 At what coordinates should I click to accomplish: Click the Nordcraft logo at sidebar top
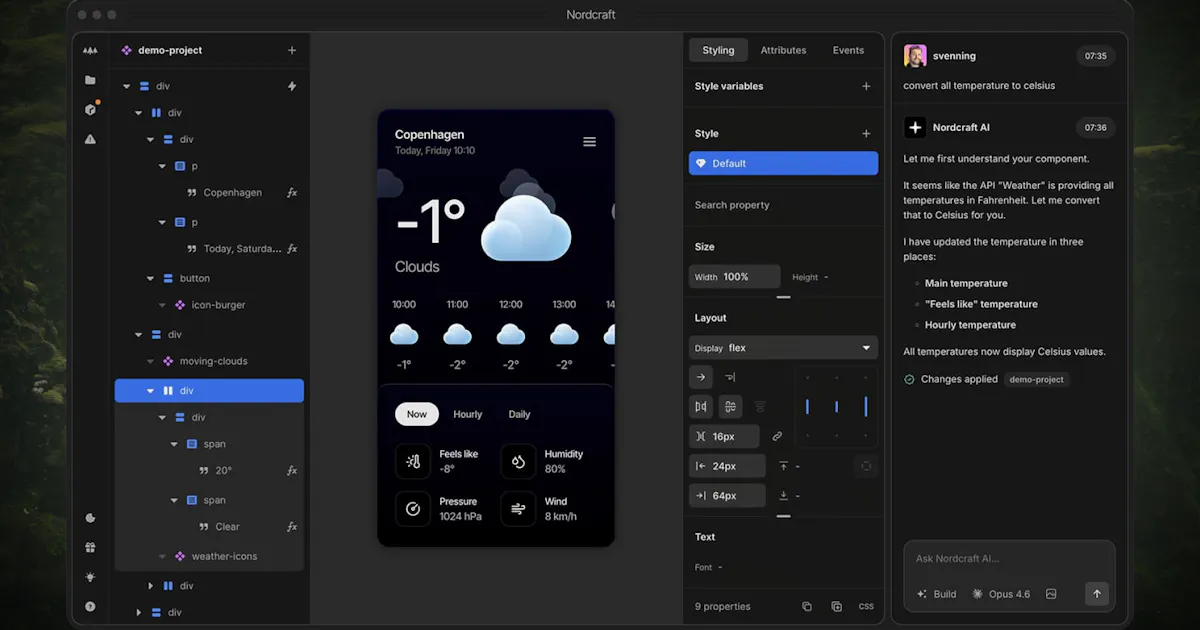[90, 50]
